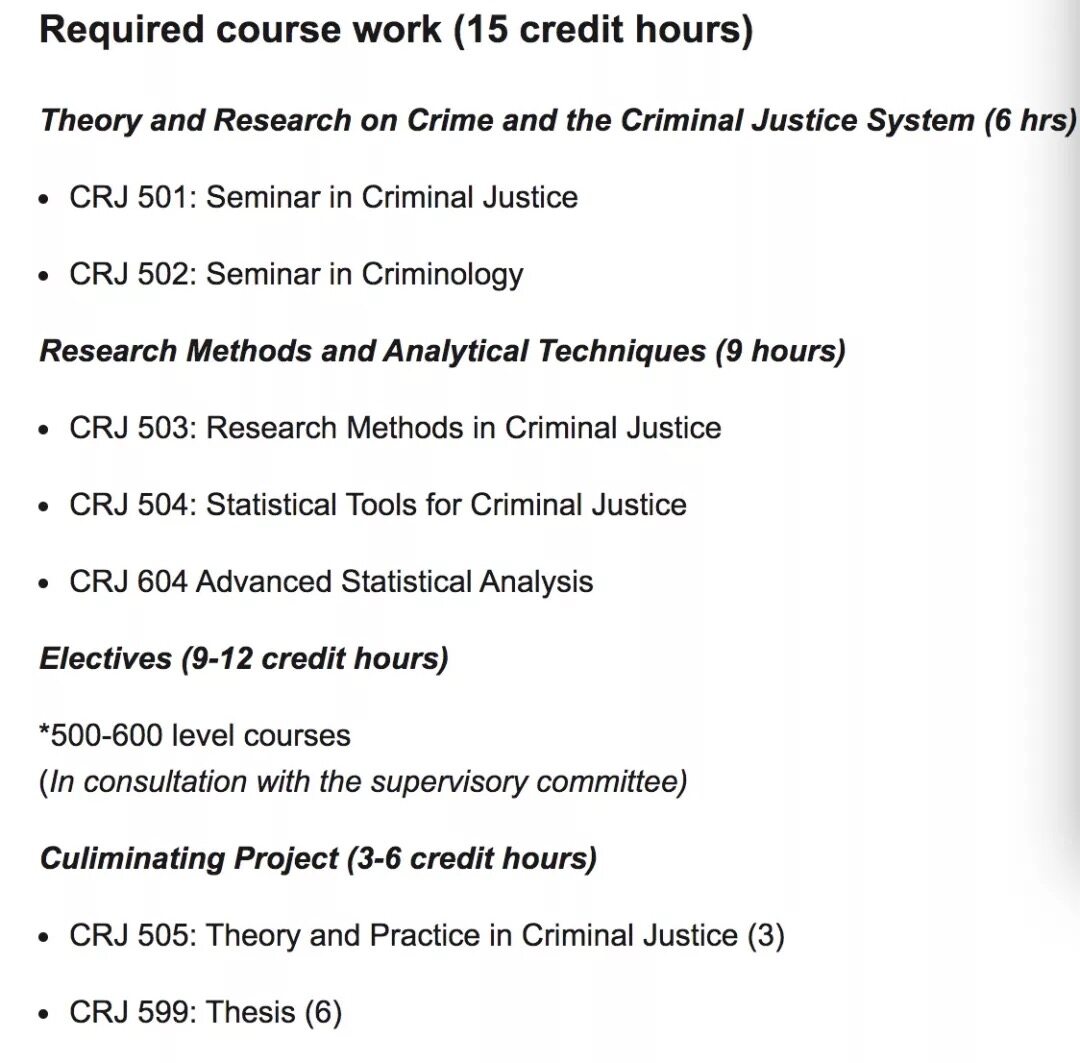Click CRJ 501: Seminar in Criminal Justice
Viewport: 1080px width, 1063px height.
[323, 197]
